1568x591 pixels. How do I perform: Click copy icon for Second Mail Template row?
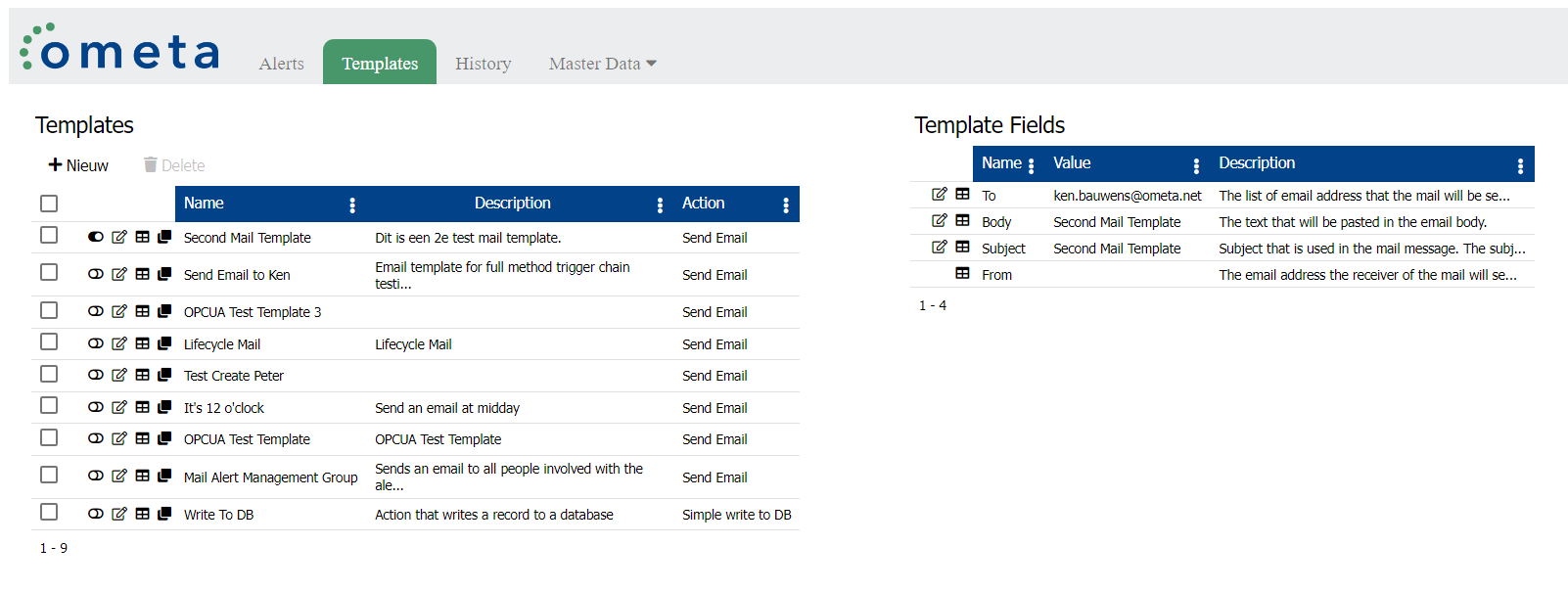click(164, 237)
